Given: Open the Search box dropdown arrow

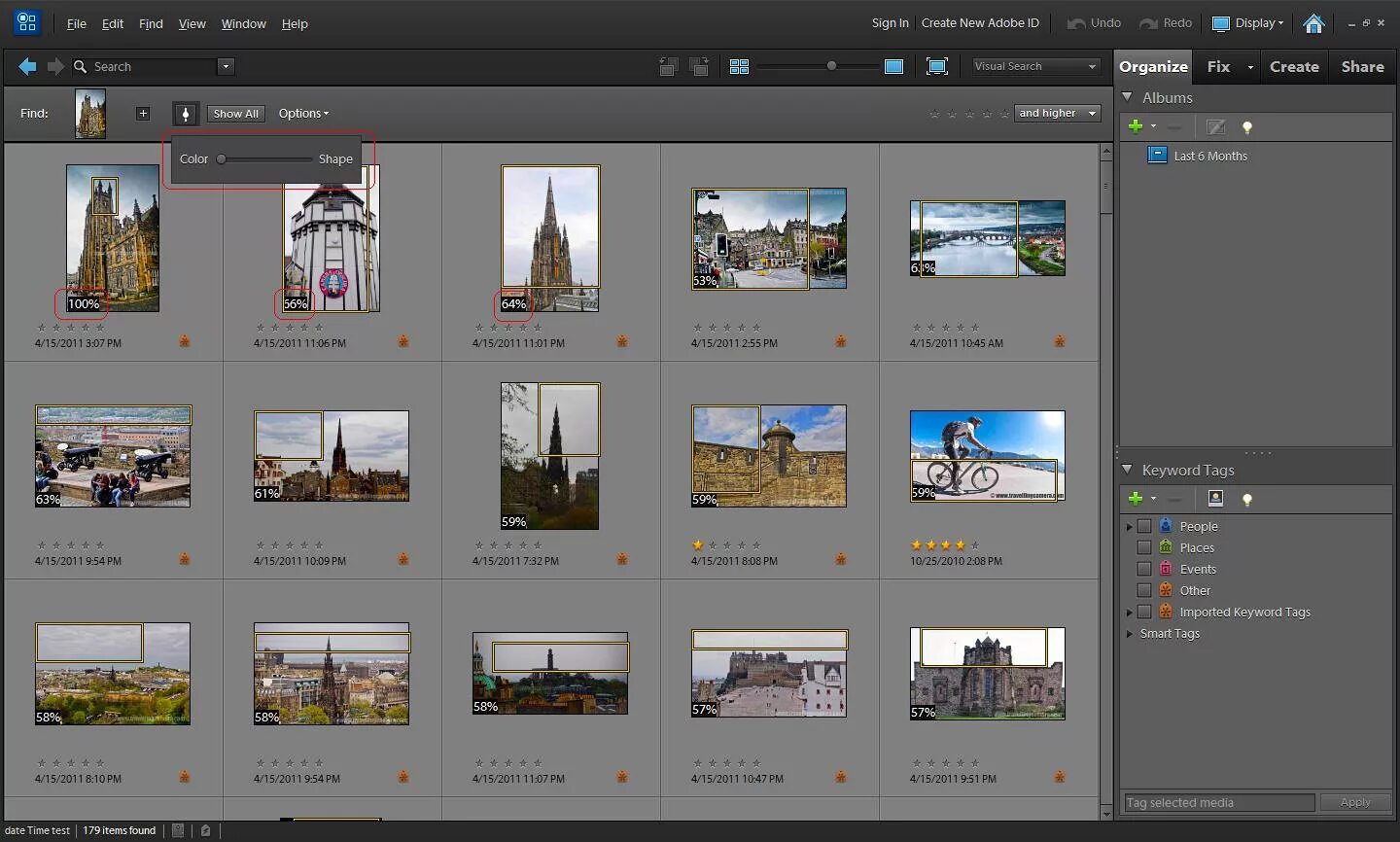Looking at the screenshot, I should [226, 66].
